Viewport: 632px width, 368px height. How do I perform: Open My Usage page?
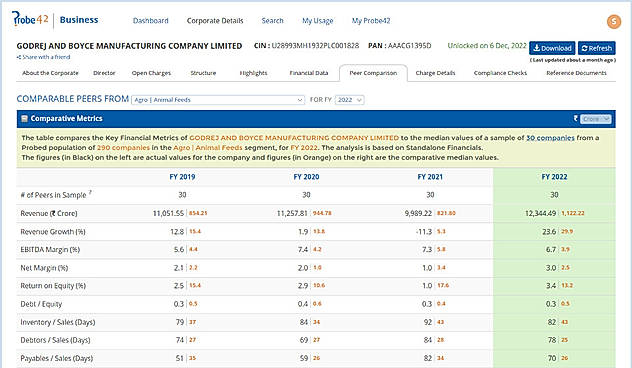pyautogui.click(x=318, y=21)
